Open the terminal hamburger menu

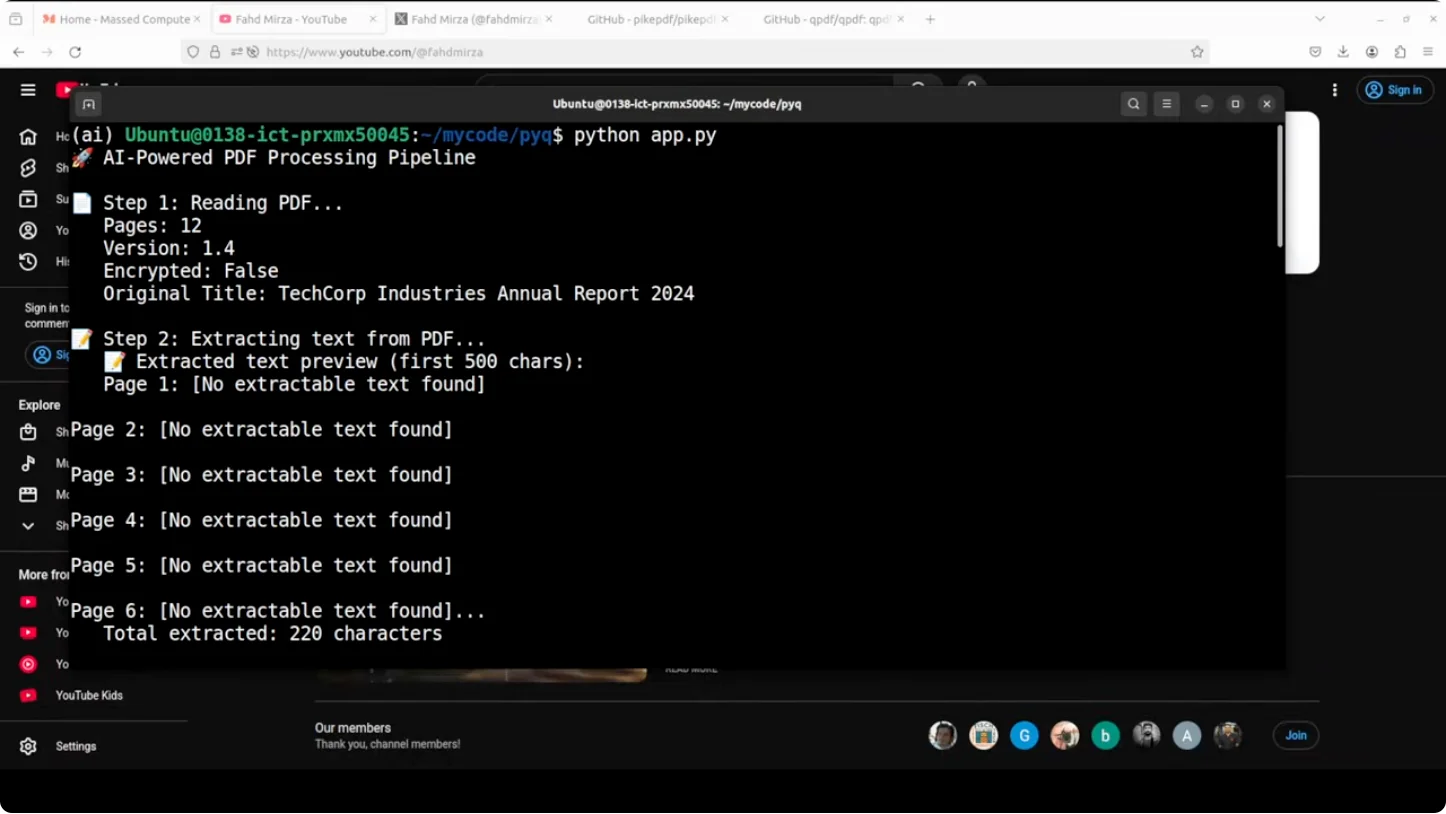point(1166,104)
